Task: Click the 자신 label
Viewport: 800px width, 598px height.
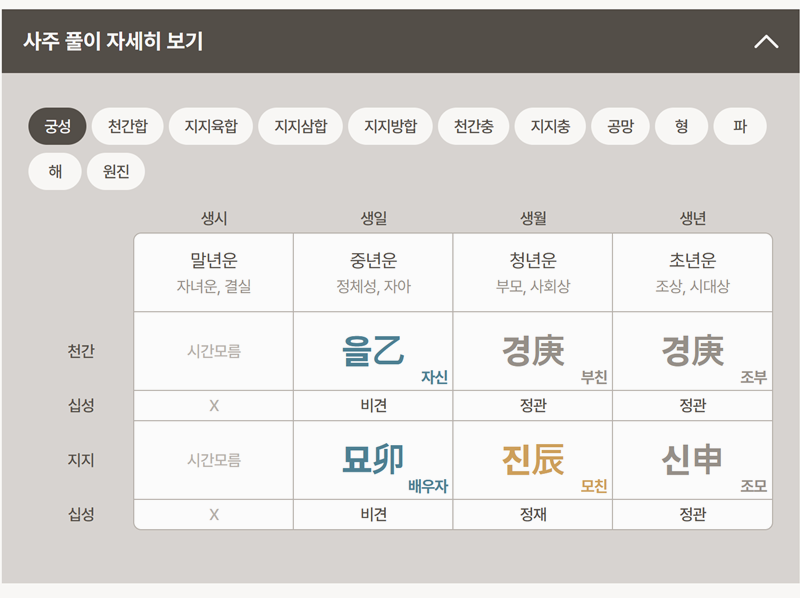Action: pos(434,377)
